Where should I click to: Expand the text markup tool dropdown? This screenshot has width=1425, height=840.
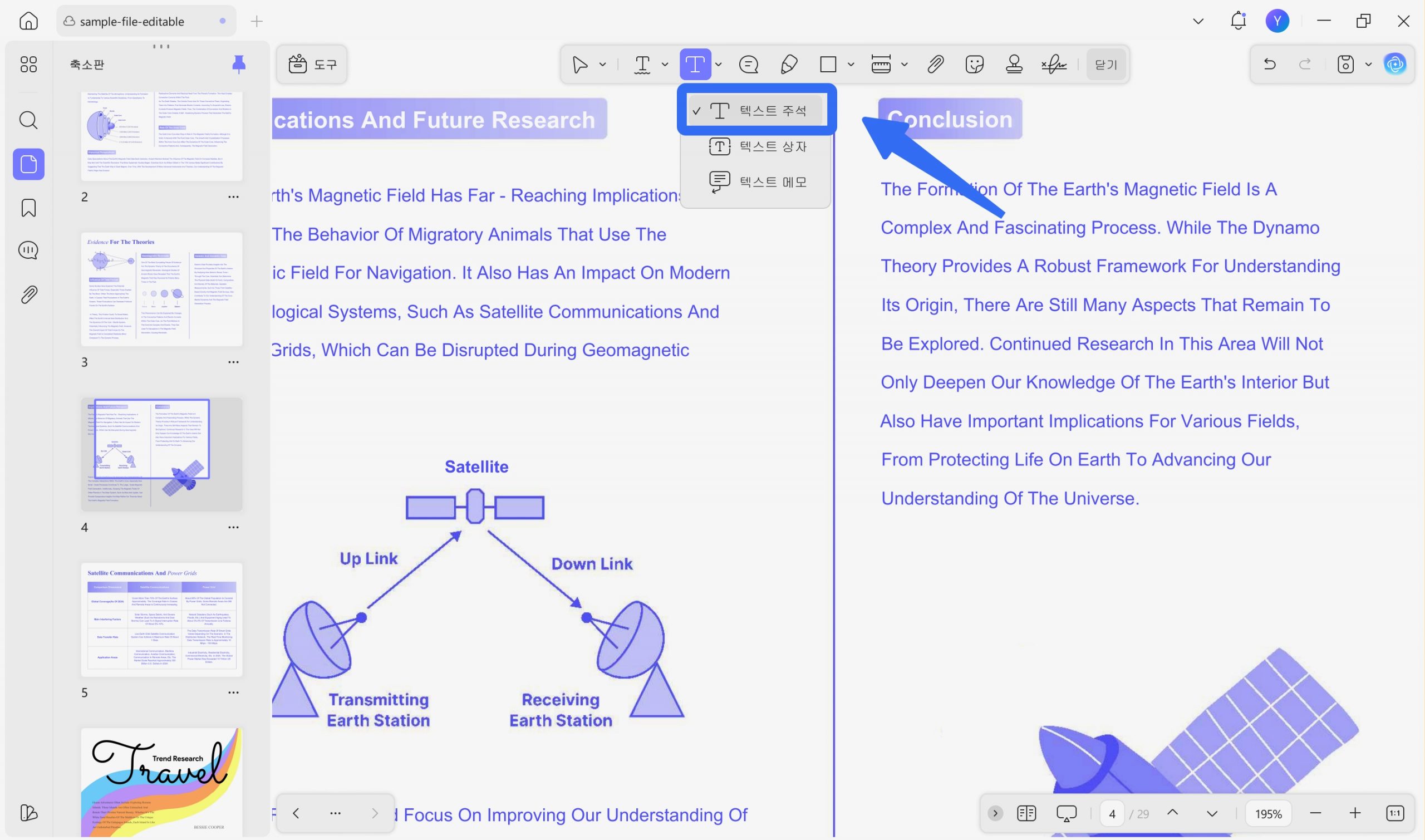pyautogui.click(x=665, y=65)
